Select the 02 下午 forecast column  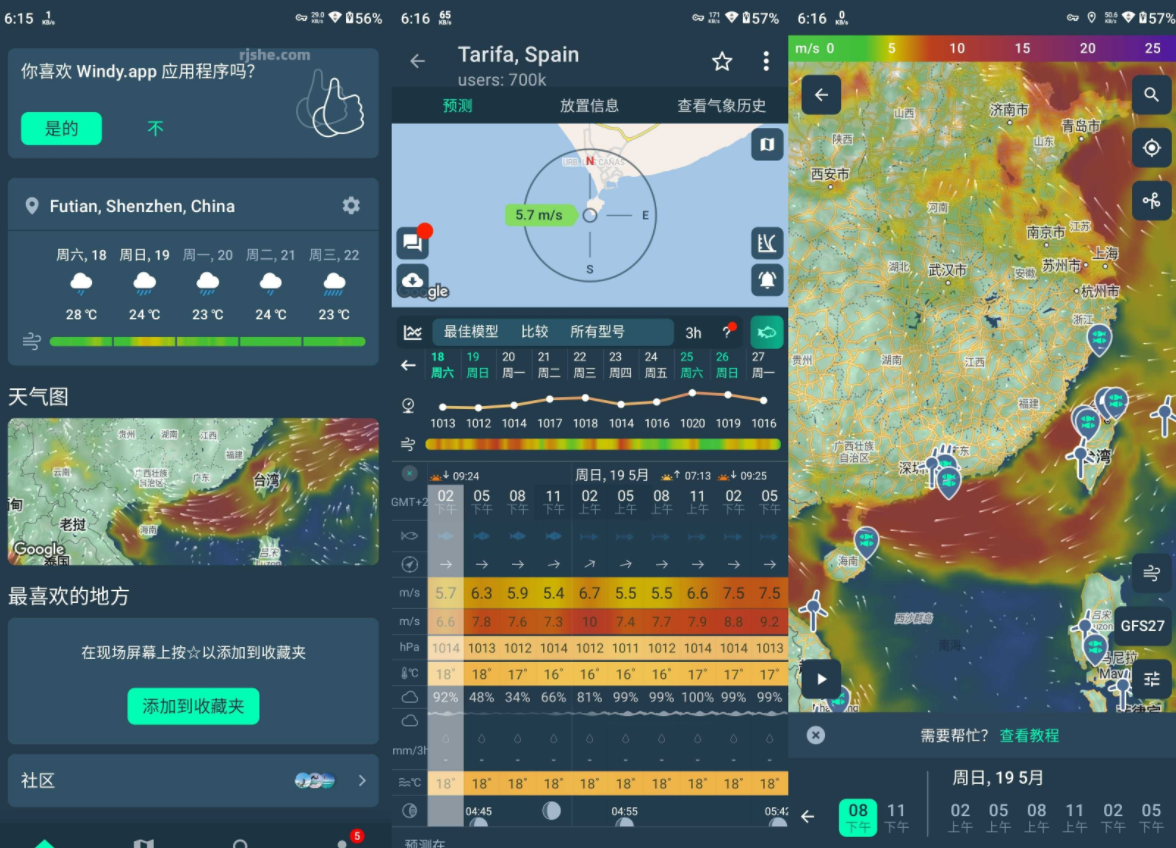446,501
